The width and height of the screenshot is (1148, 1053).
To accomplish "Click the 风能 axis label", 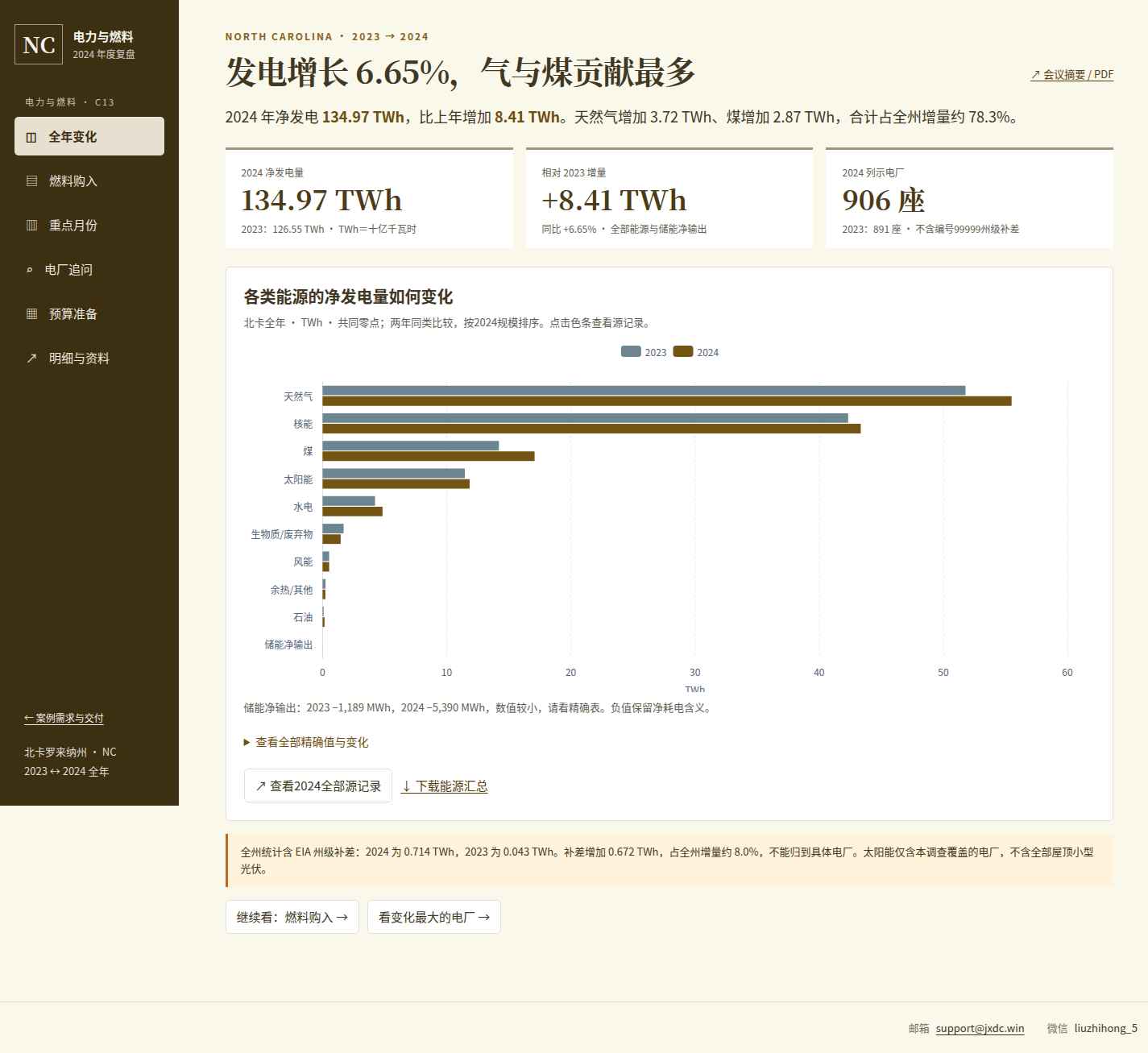I will (x=303, y=562).
